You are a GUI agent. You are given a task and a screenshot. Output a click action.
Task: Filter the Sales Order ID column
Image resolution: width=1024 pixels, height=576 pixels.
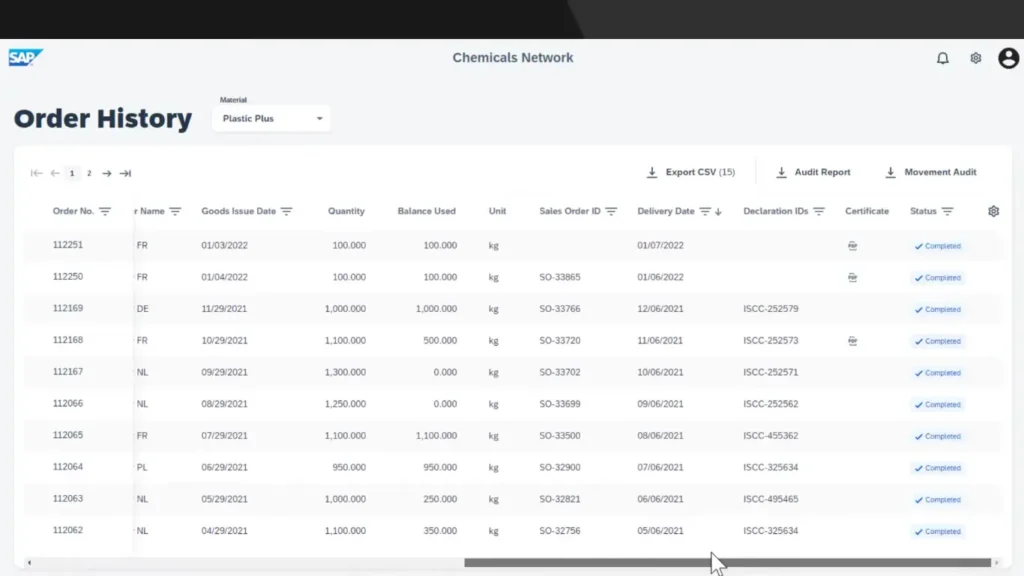coord(611,211)
